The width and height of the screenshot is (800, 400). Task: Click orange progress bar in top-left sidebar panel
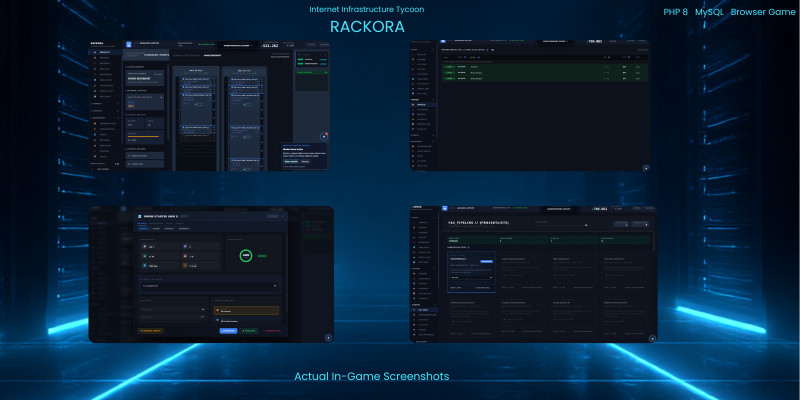click(x=145, y=136)
